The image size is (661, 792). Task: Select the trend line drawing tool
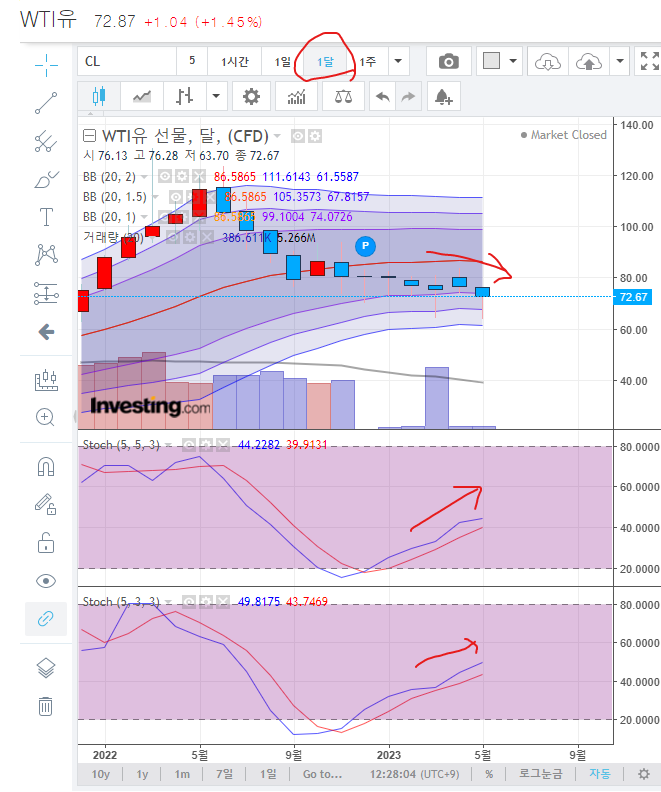[46, 103]
